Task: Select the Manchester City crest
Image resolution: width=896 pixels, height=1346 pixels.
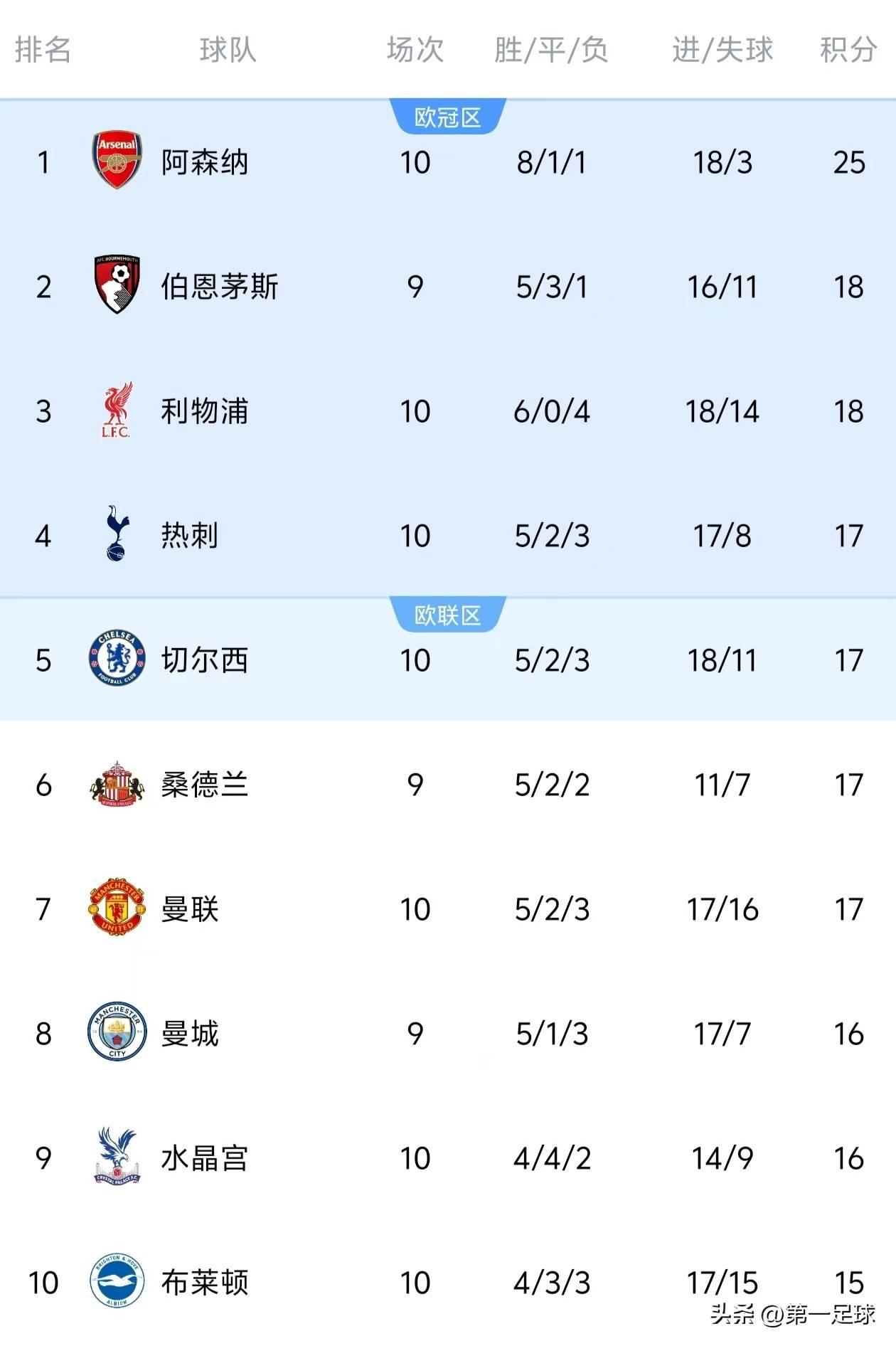Action: click(x=117, y=1032)
